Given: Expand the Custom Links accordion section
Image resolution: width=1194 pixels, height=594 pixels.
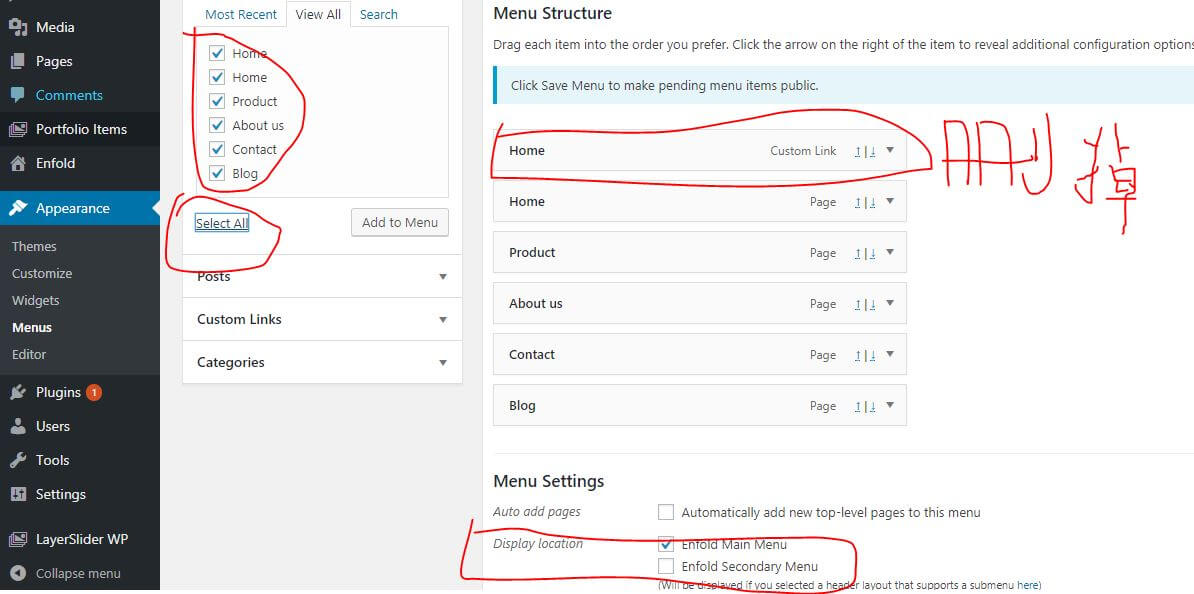Looking at the screenshot, I should tap(443, 320).
